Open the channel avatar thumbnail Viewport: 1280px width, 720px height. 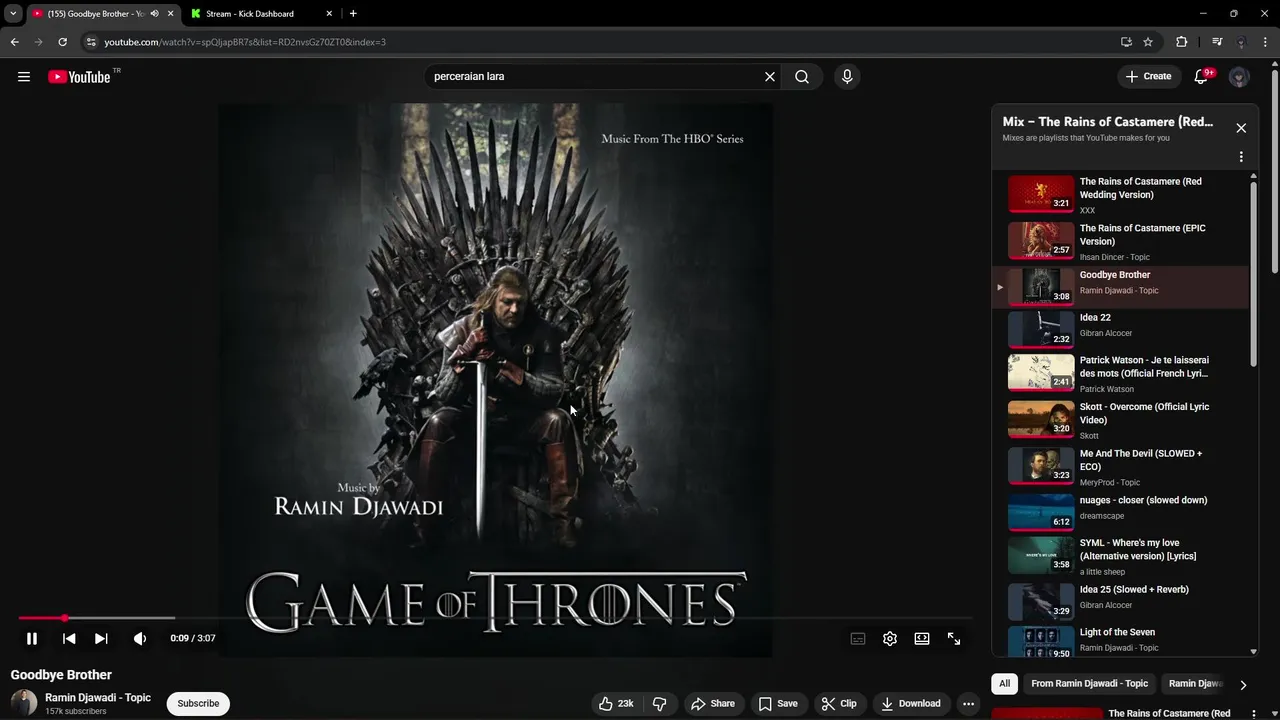[24, 703]
